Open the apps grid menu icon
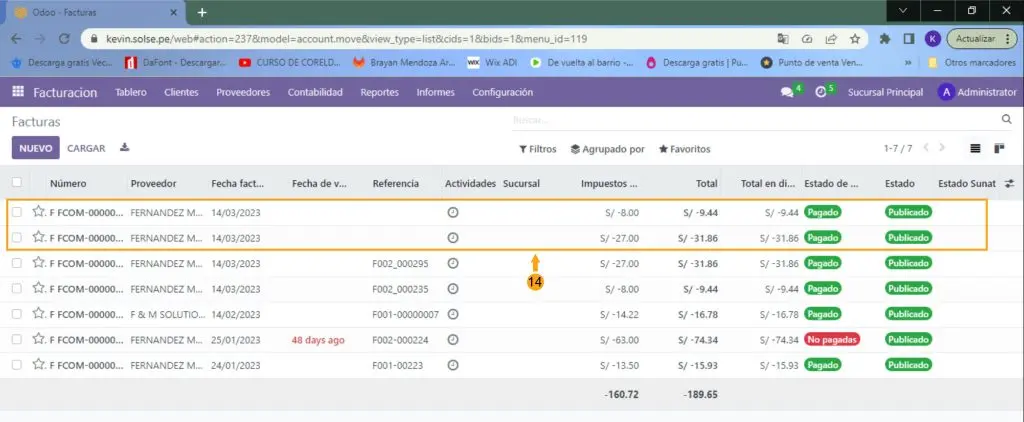The height and width of the screenshot is (422, 1024). pyautogui.click(x=17, y=92)
